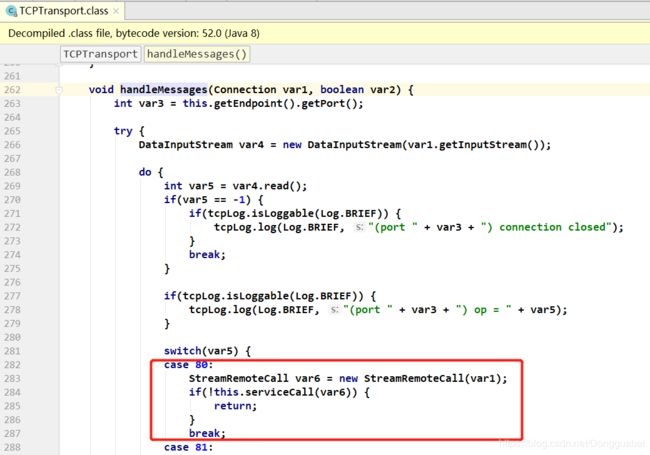The width and height of the screenshot is (650, 455).
Task: Click Log.BRIEF argument on line 271
Action: 348,213
